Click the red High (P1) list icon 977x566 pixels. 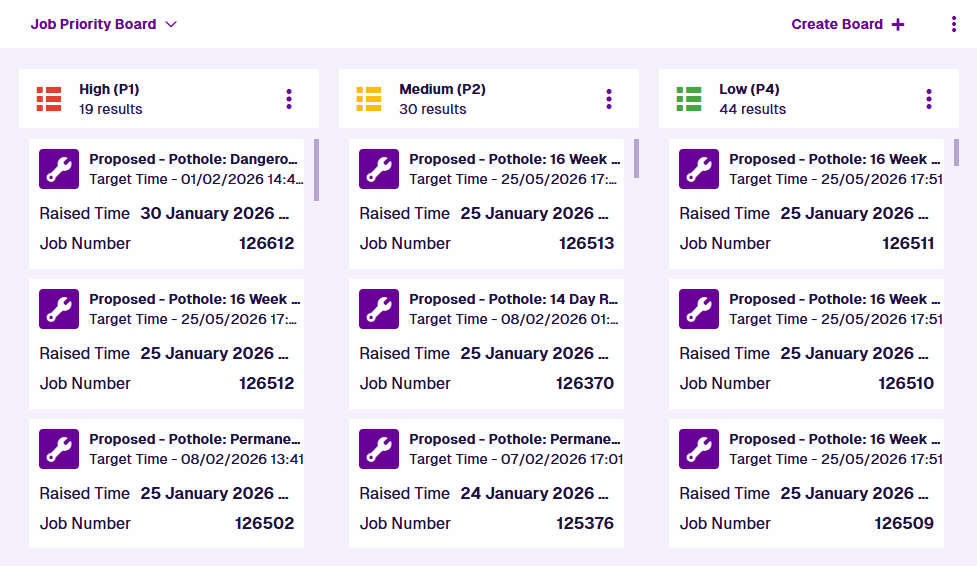click(x=49, y=99)
